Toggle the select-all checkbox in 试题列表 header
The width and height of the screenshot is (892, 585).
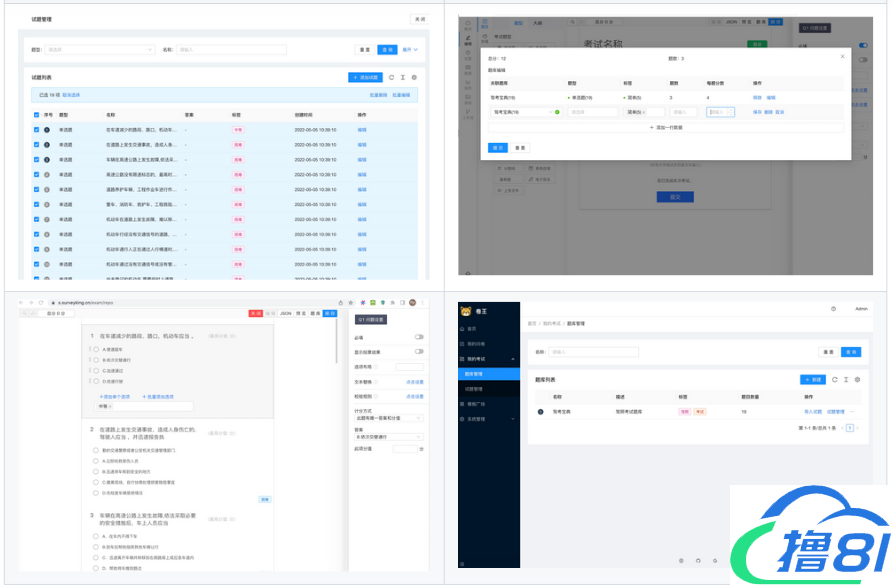(x=37, y=115)
